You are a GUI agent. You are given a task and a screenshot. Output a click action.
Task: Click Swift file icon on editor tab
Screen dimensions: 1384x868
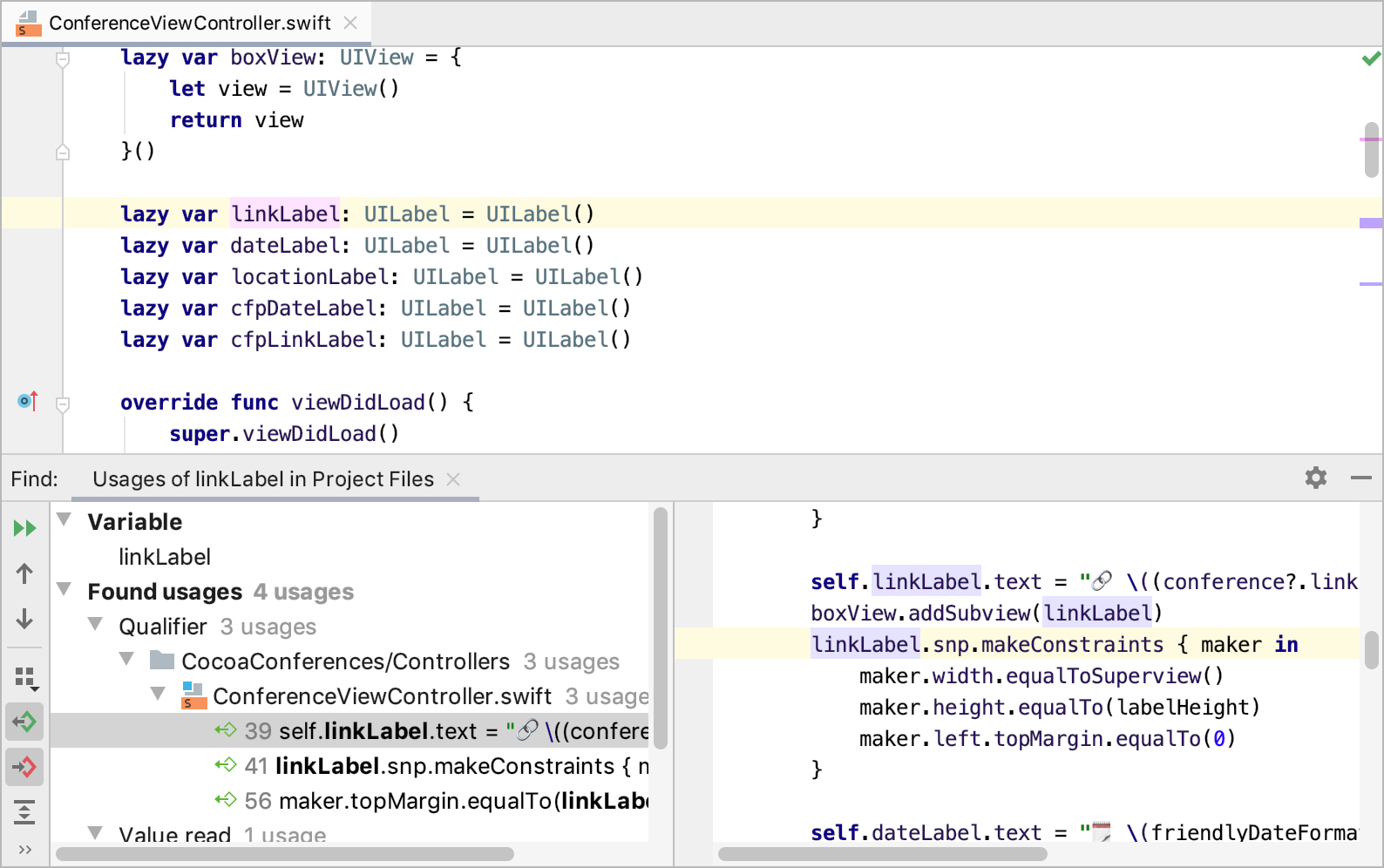(29, 24)
